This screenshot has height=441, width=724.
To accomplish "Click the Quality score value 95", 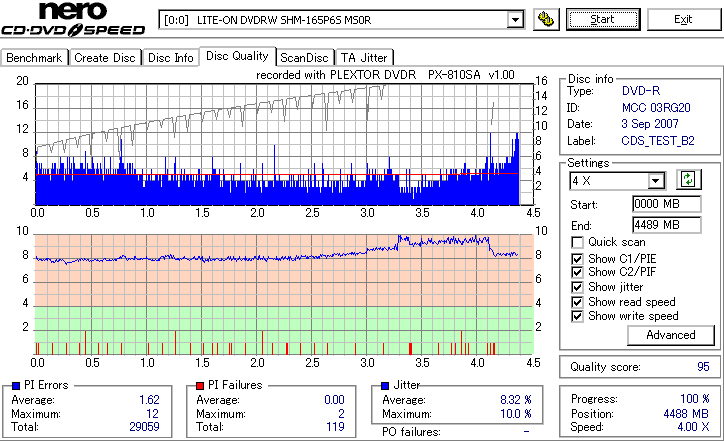I will [703, 367].
